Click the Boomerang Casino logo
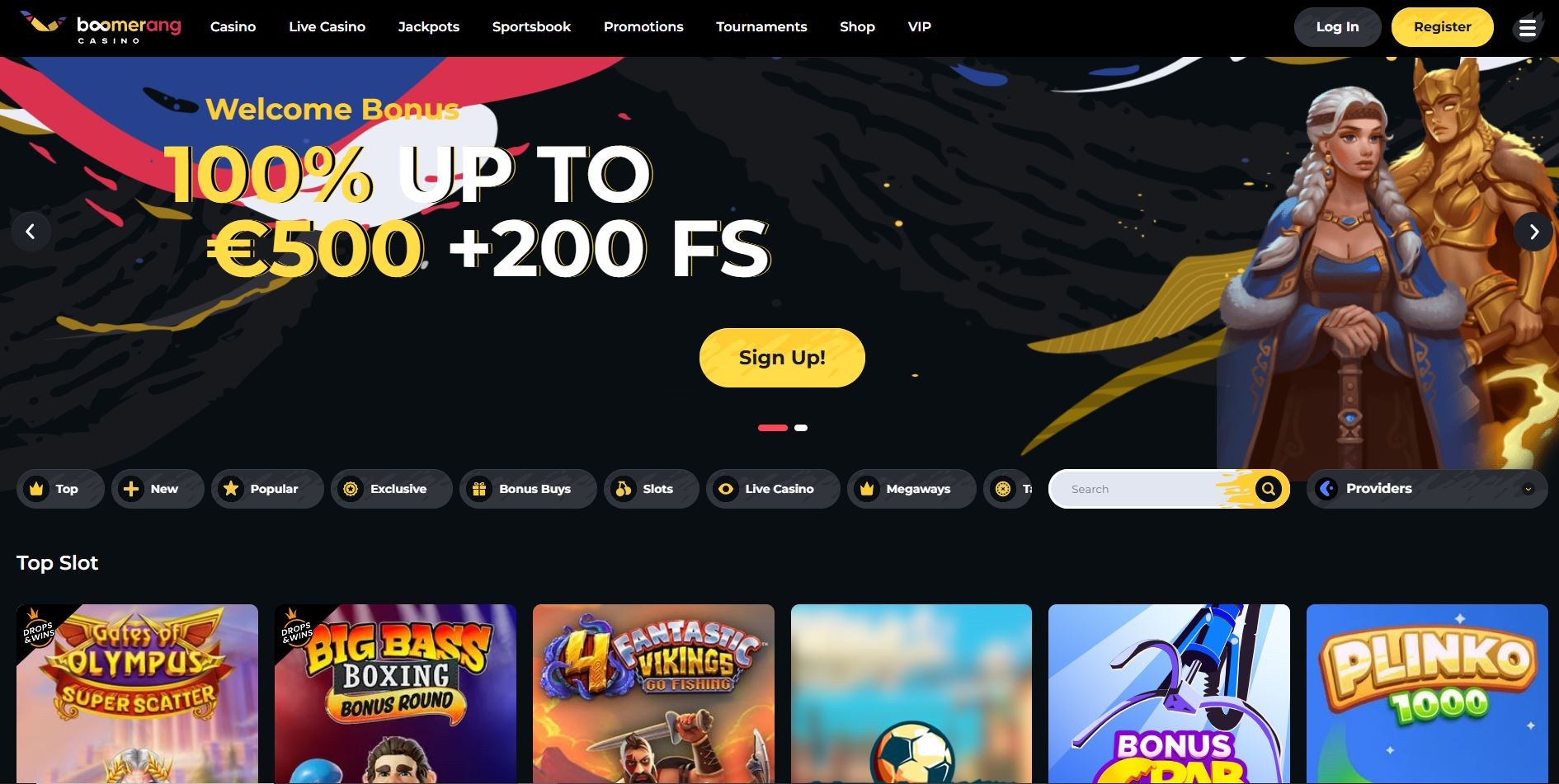 [101, 27]
